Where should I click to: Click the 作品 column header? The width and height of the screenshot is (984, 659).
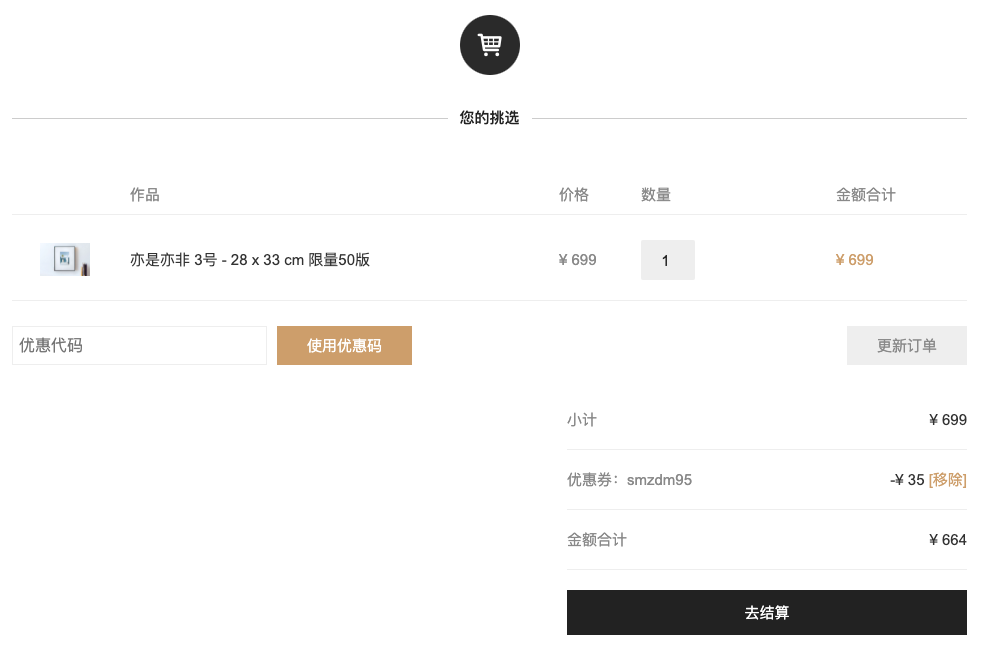(144, 195)
